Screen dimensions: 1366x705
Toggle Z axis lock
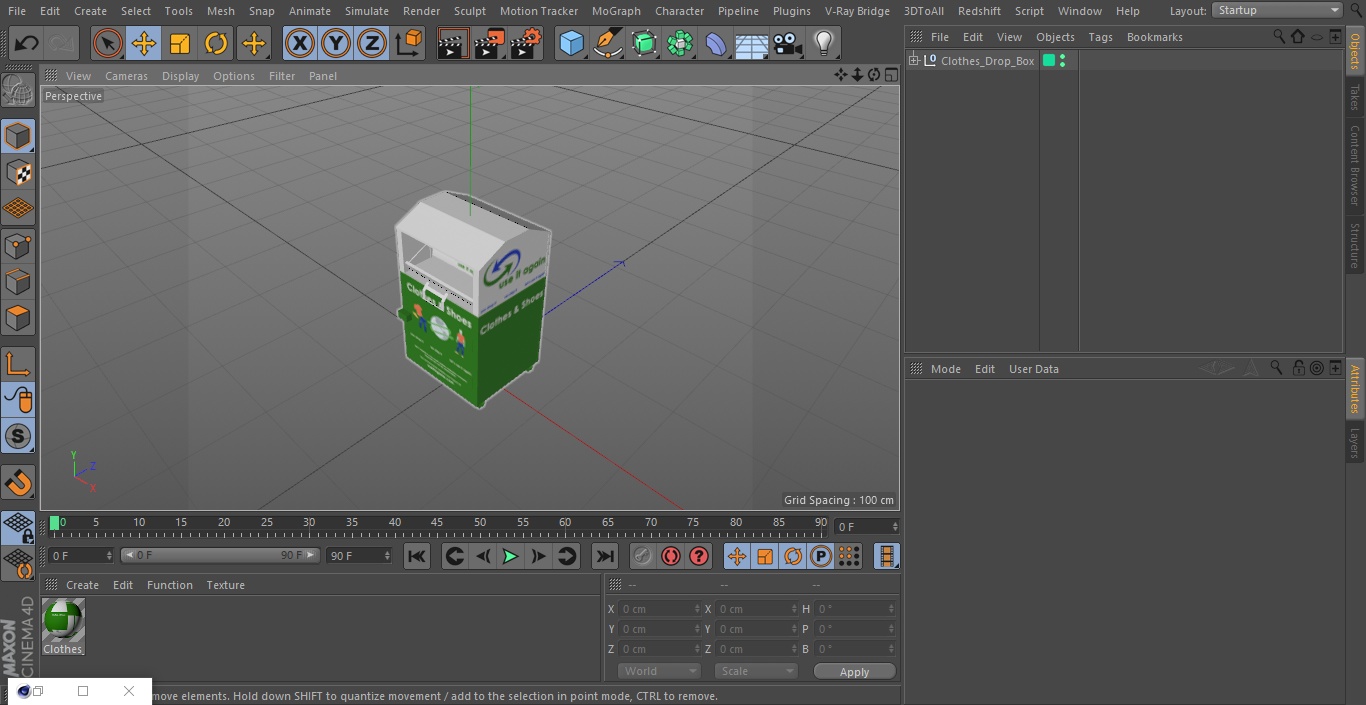click(x=372, y=43)
